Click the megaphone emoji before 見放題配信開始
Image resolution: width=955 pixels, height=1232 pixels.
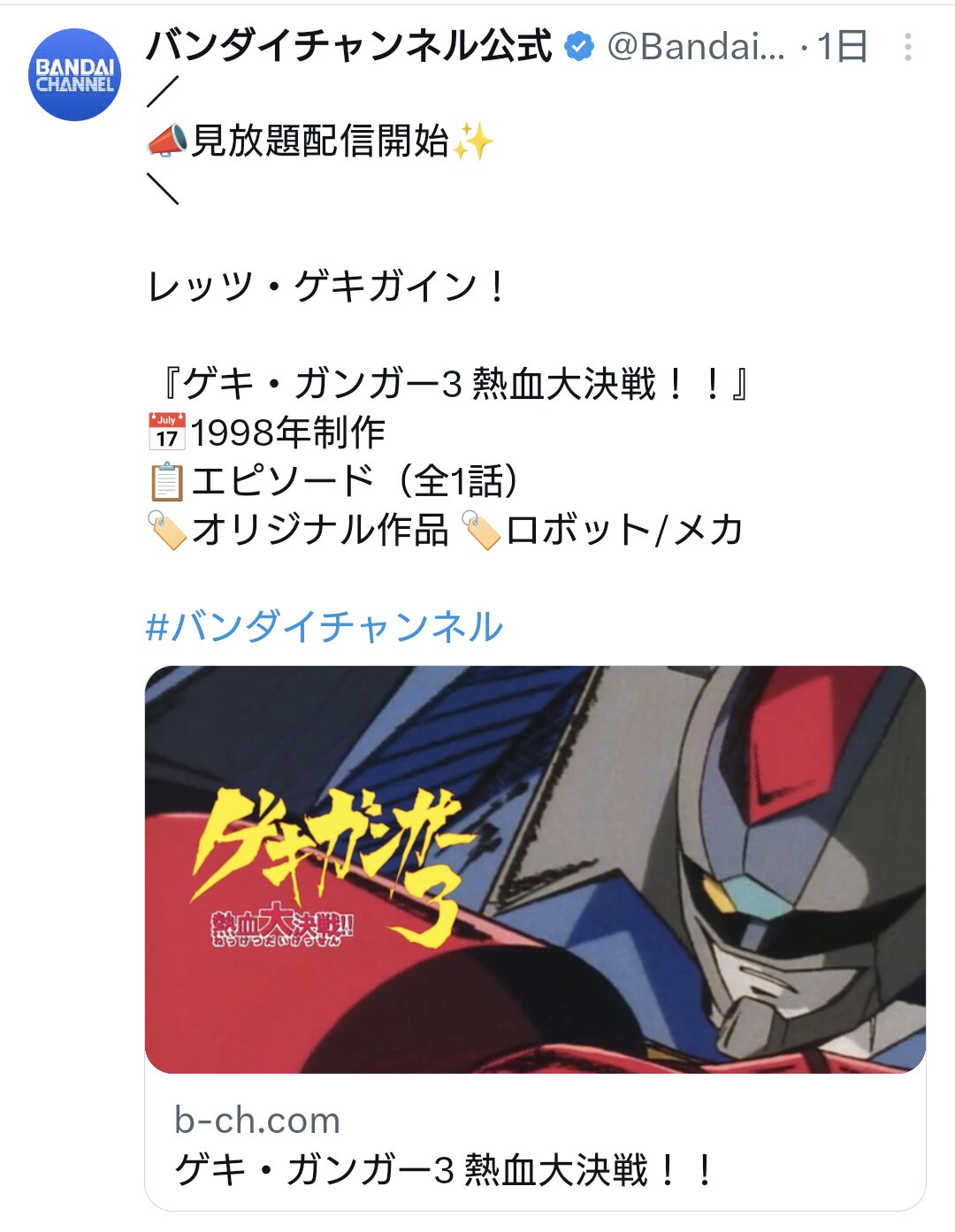pyautogui.click(x=167, y=141)
